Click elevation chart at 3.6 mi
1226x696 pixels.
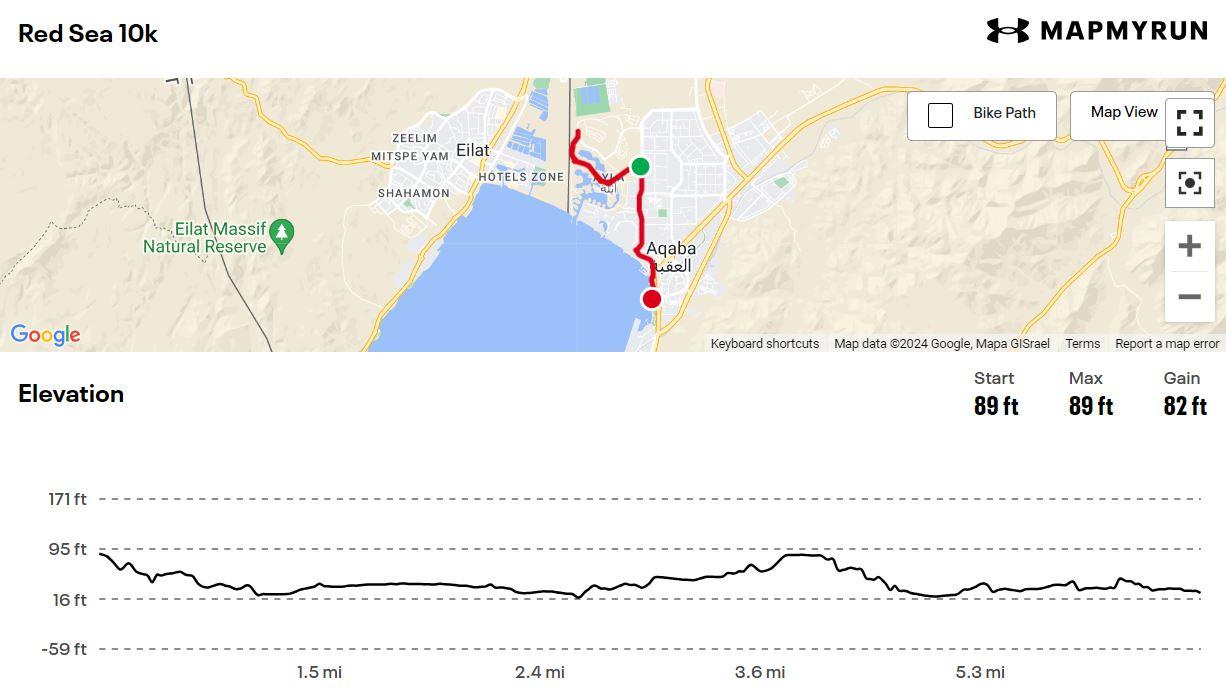(x=760, y=570)
